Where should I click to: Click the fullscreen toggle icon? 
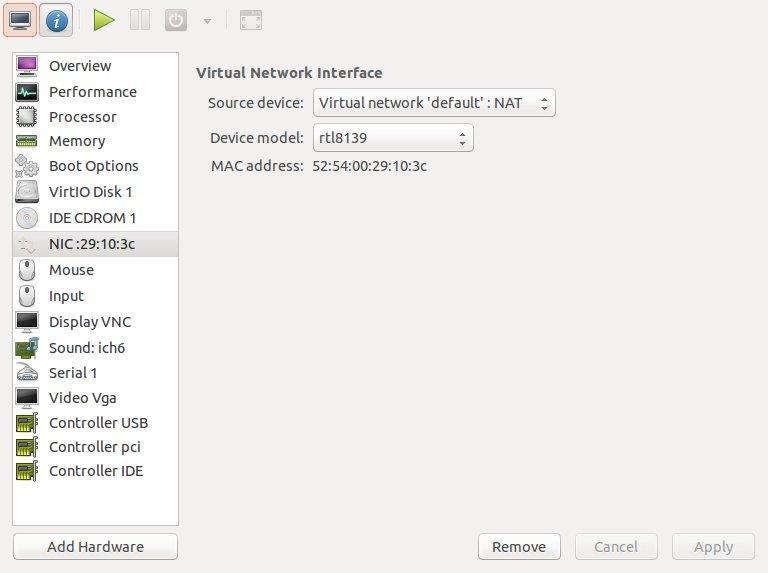pos(251,21)
